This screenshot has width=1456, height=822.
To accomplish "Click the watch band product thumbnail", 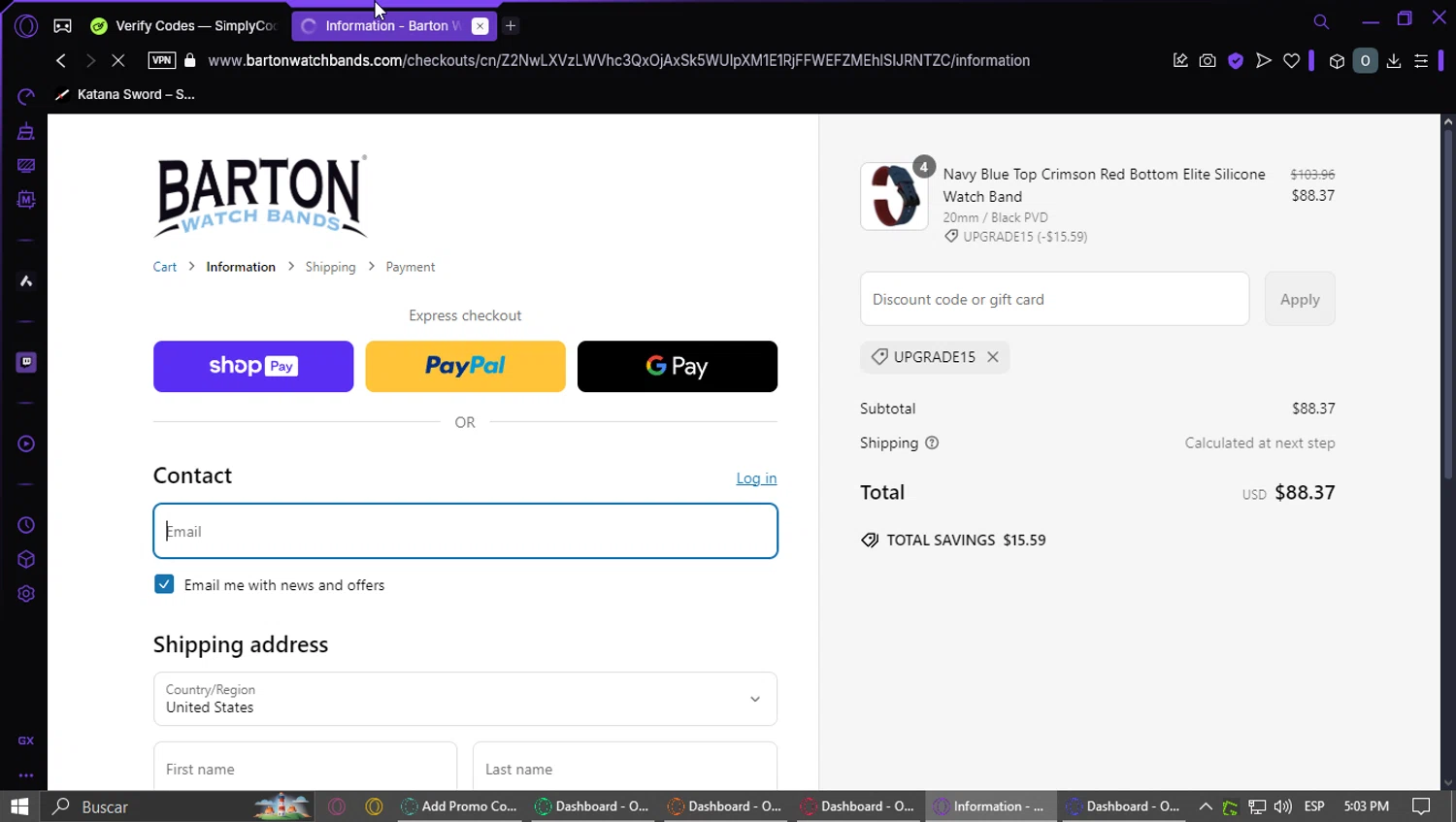I will [x=894, y=196].
